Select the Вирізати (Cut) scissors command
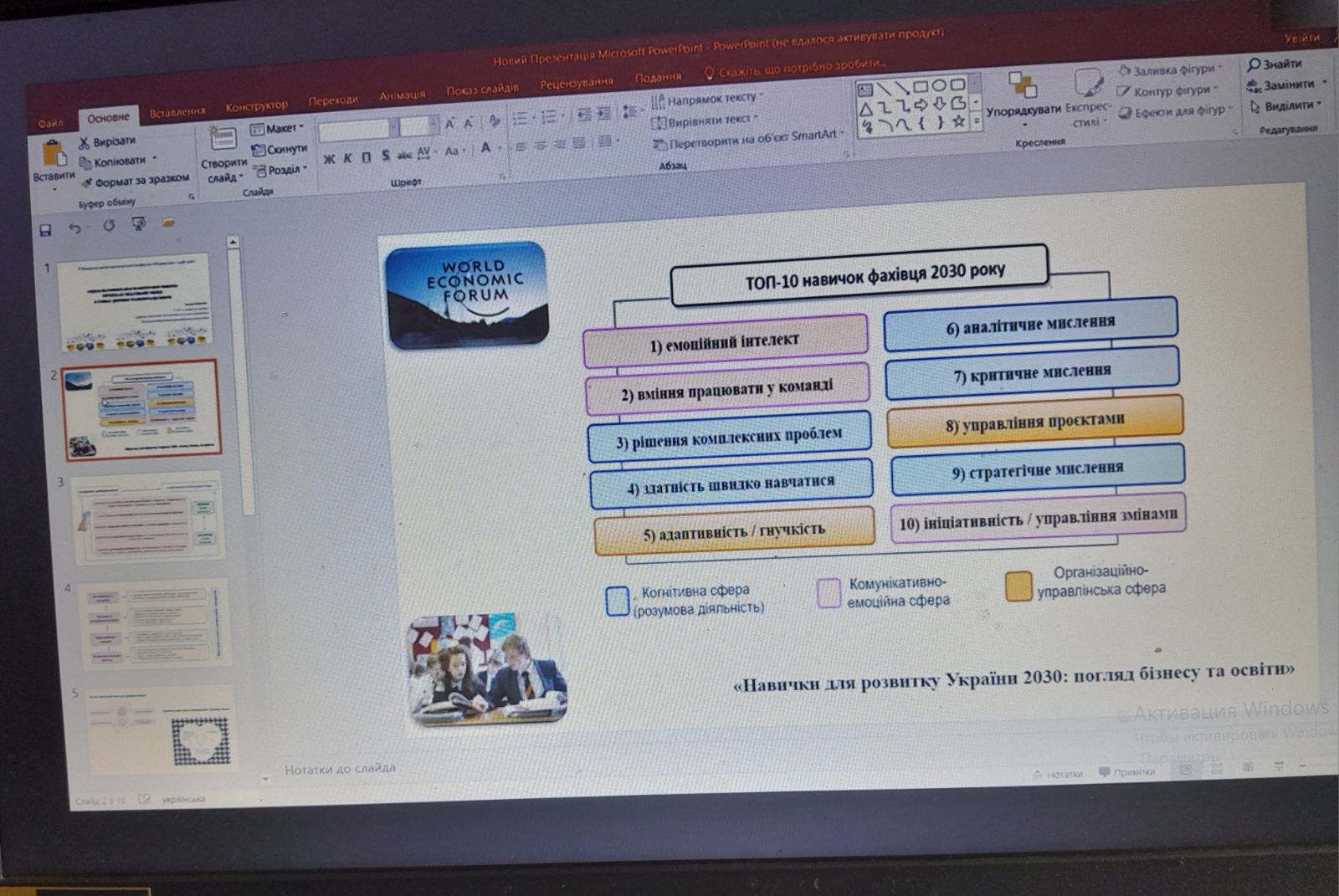Viewport: 1339px width, 896px height. [107, 141]
